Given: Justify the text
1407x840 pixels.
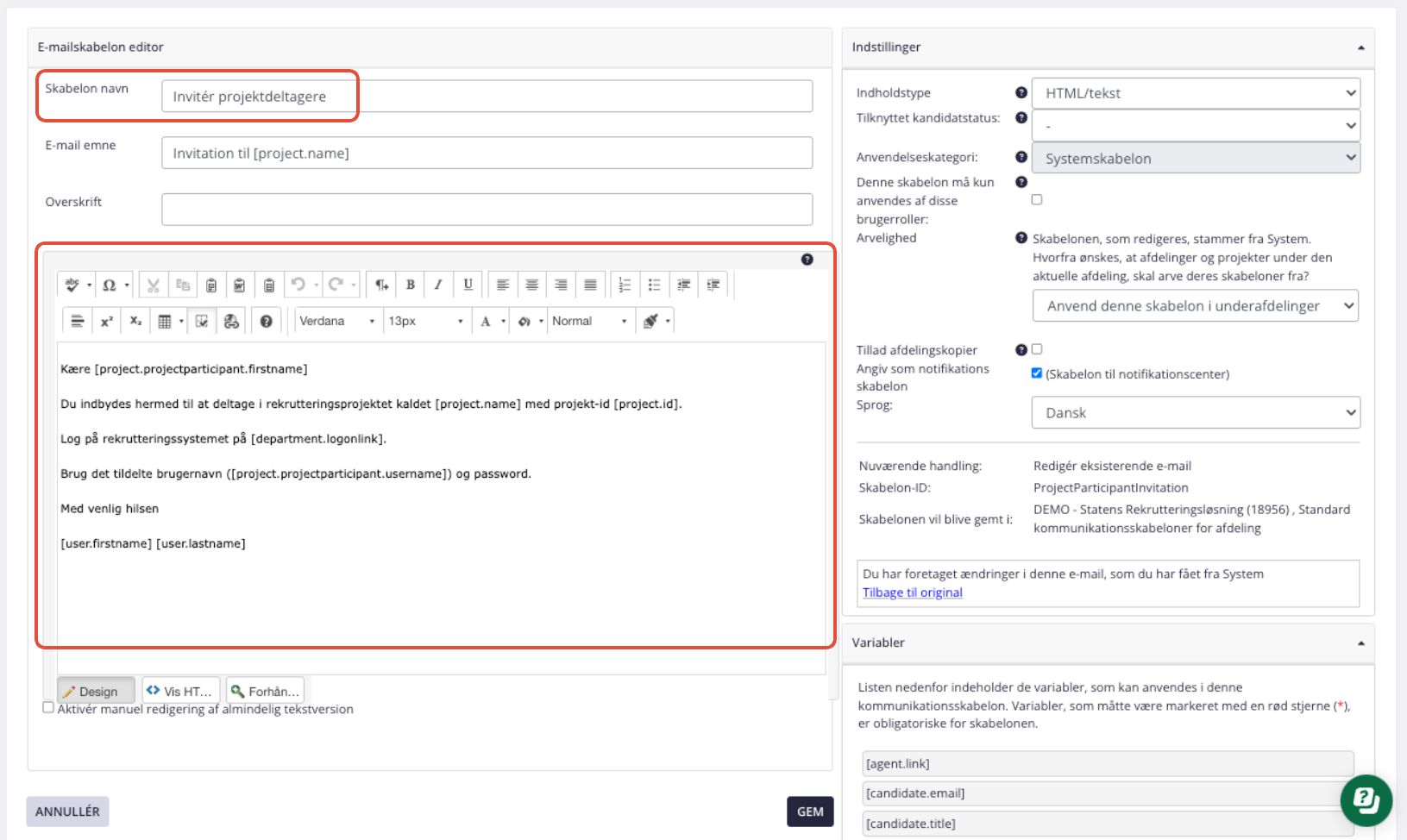Looking at the screenshot, I should [590, 285].
